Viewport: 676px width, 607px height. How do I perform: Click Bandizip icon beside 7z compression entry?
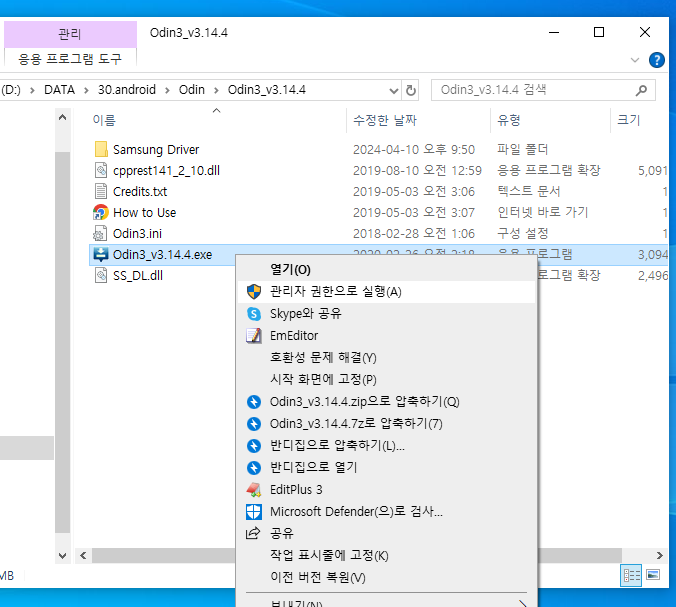click(254, 424)
